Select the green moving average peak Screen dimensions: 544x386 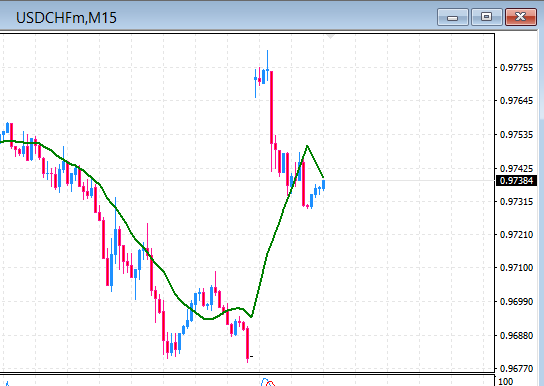[x=307, y=146]
